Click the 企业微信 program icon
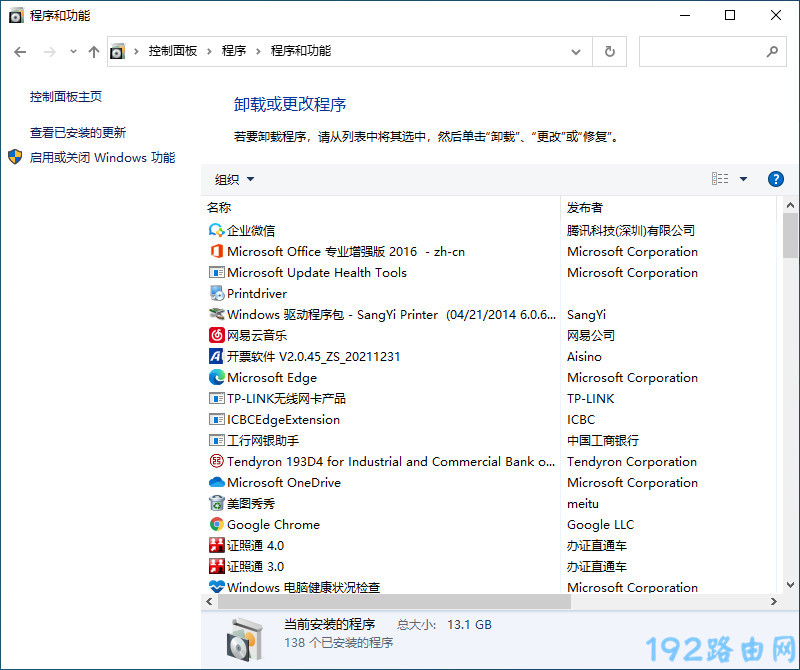Screen dimensions: 800x670 216,231
